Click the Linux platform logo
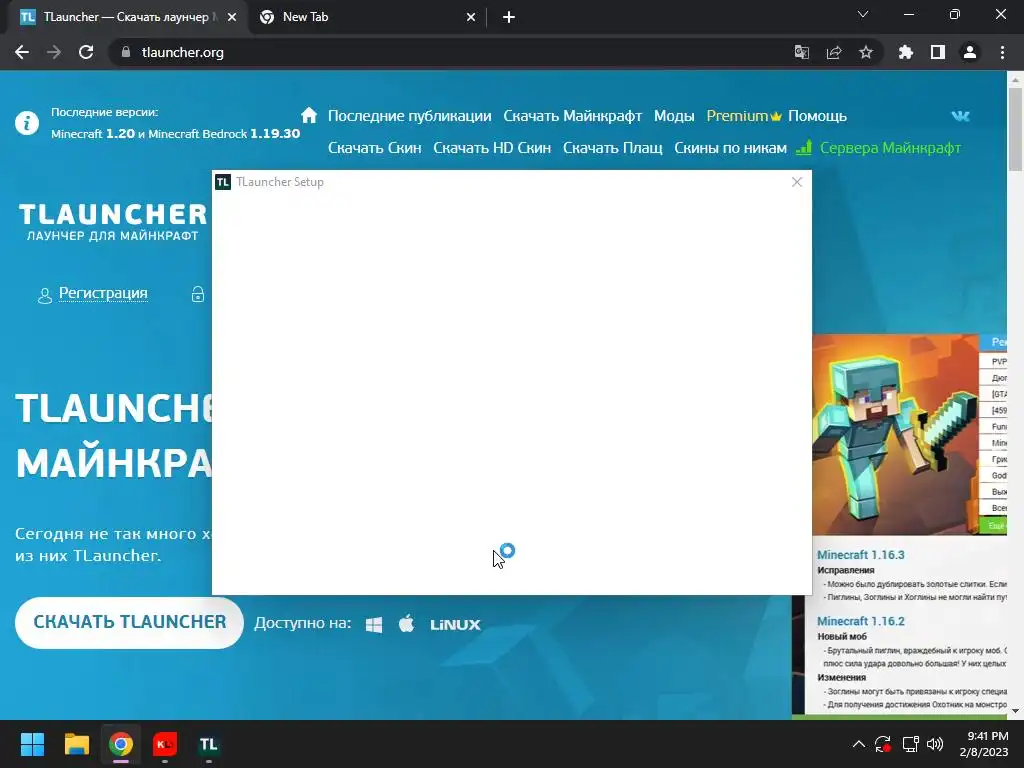Screen dimensions: 1024x768 455,625
